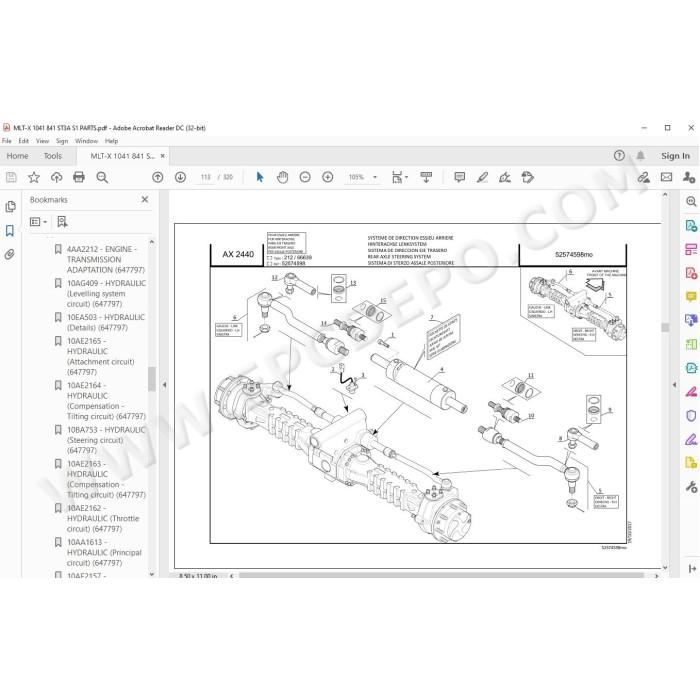Collapse the left navigation pane arrow
Screen dimensions: 700x700
click(164, 384)
